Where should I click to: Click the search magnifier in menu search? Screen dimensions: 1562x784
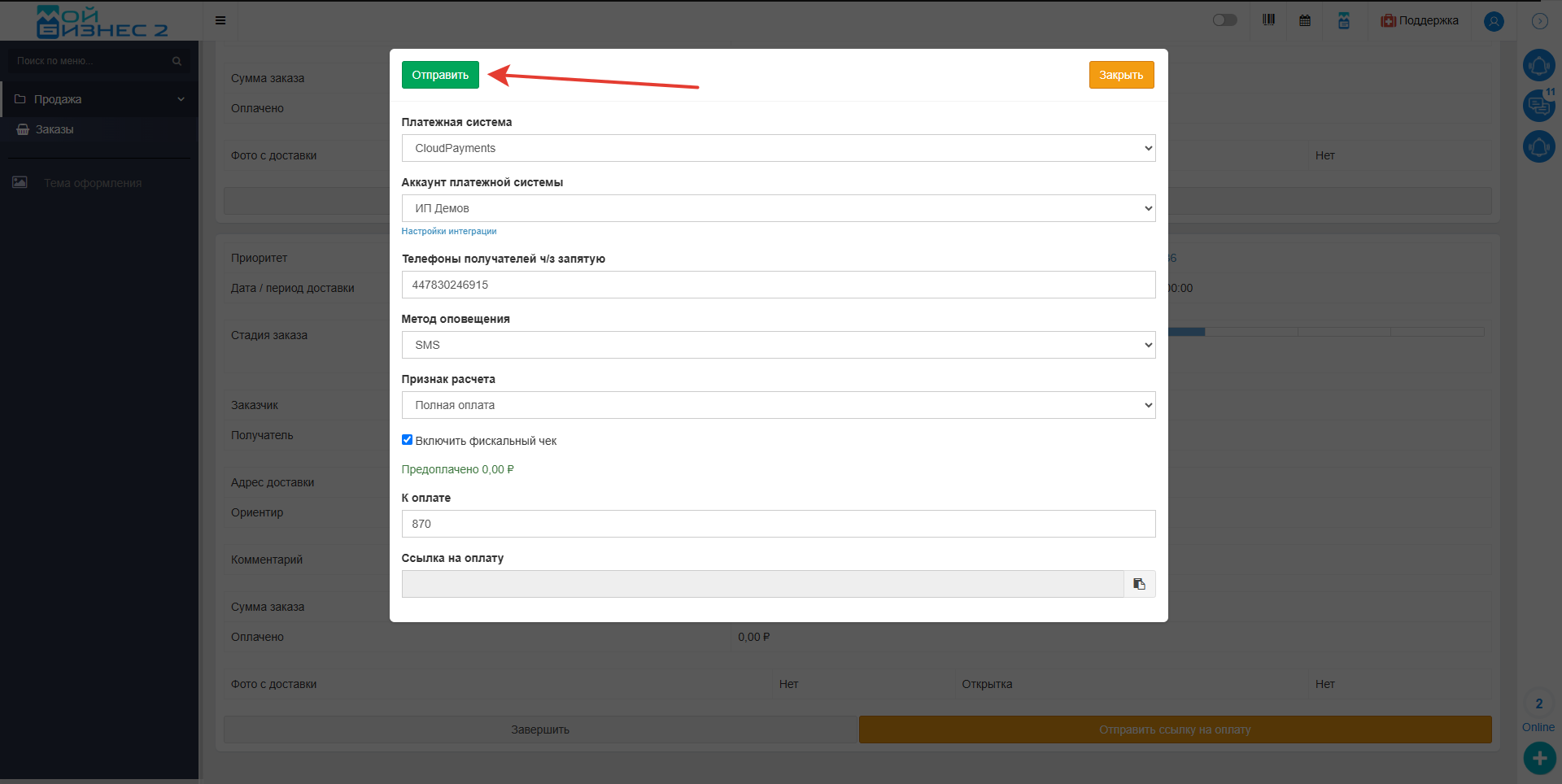(177, 61)
